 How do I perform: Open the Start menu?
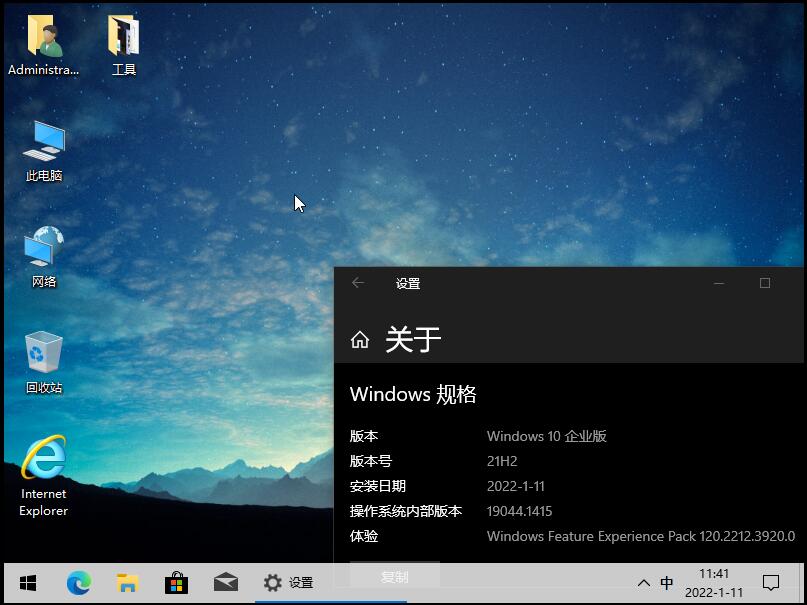28,582
